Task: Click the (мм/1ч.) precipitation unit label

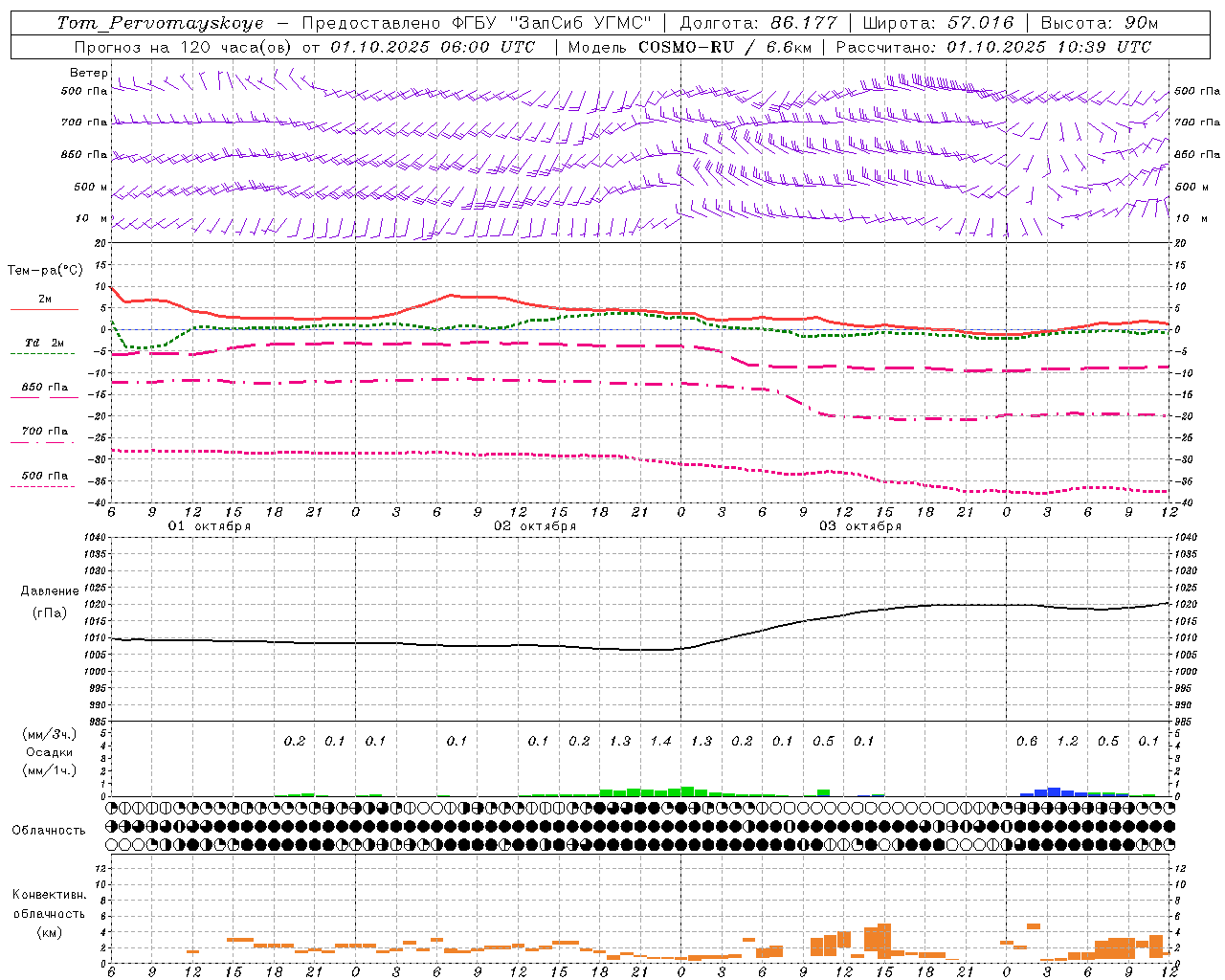Action: click(49, 770)
